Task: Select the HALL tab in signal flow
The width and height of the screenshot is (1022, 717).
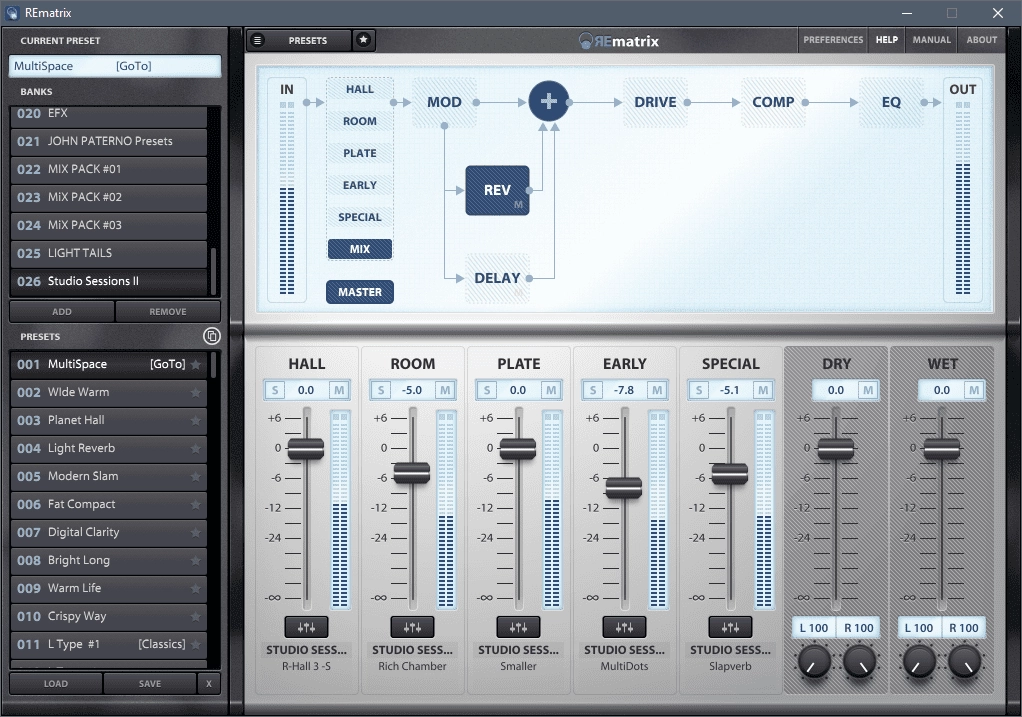Action: [360, 89]
